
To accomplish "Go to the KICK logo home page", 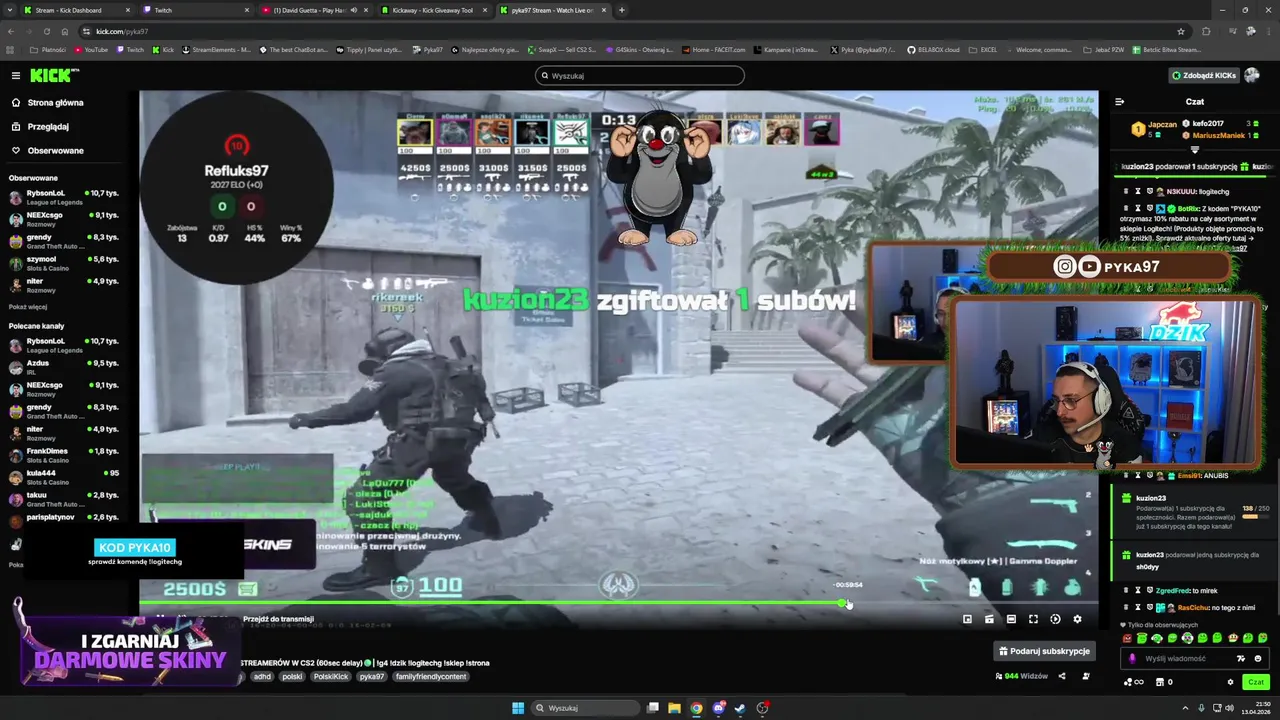I will pyautogui.click(x=53, y=75).
